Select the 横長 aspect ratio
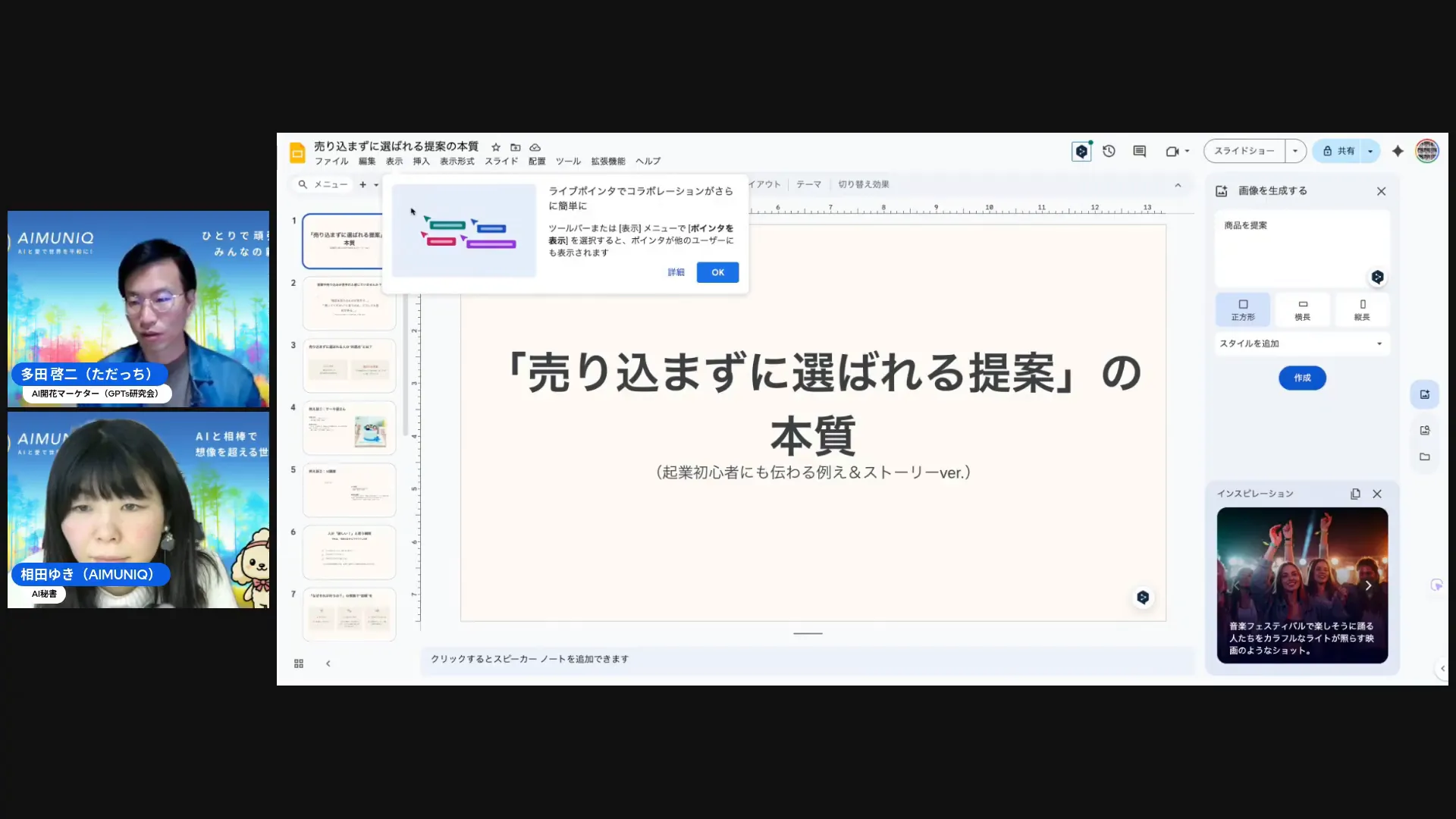The height and width of the screenshot is (819, 1456). click(x=1302, y=309)
